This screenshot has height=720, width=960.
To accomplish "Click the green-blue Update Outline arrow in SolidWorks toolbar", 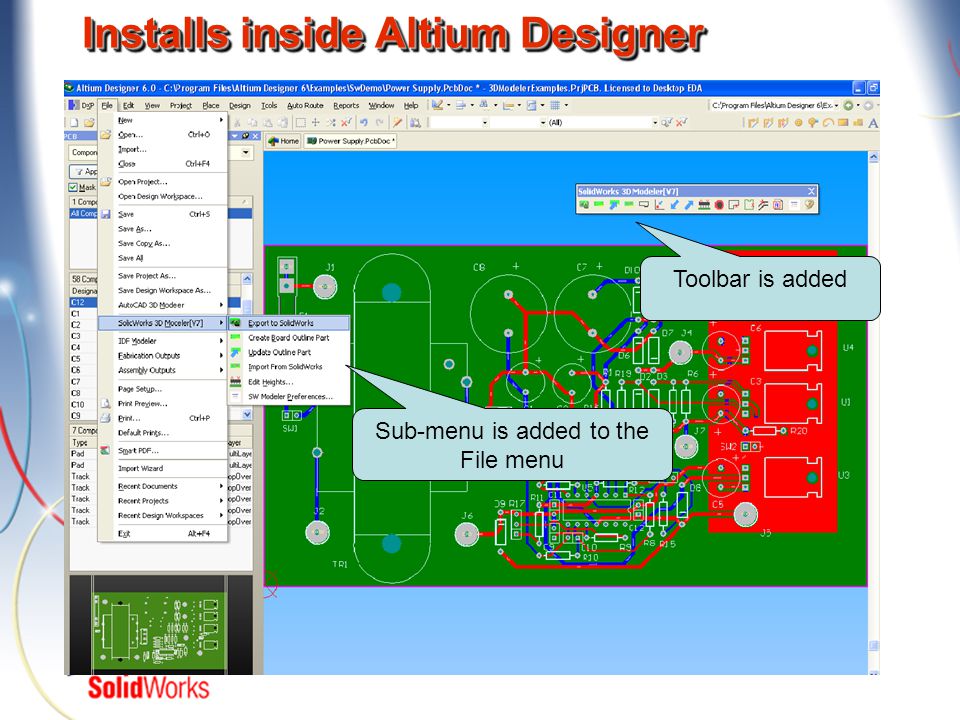I will (614, 204).
